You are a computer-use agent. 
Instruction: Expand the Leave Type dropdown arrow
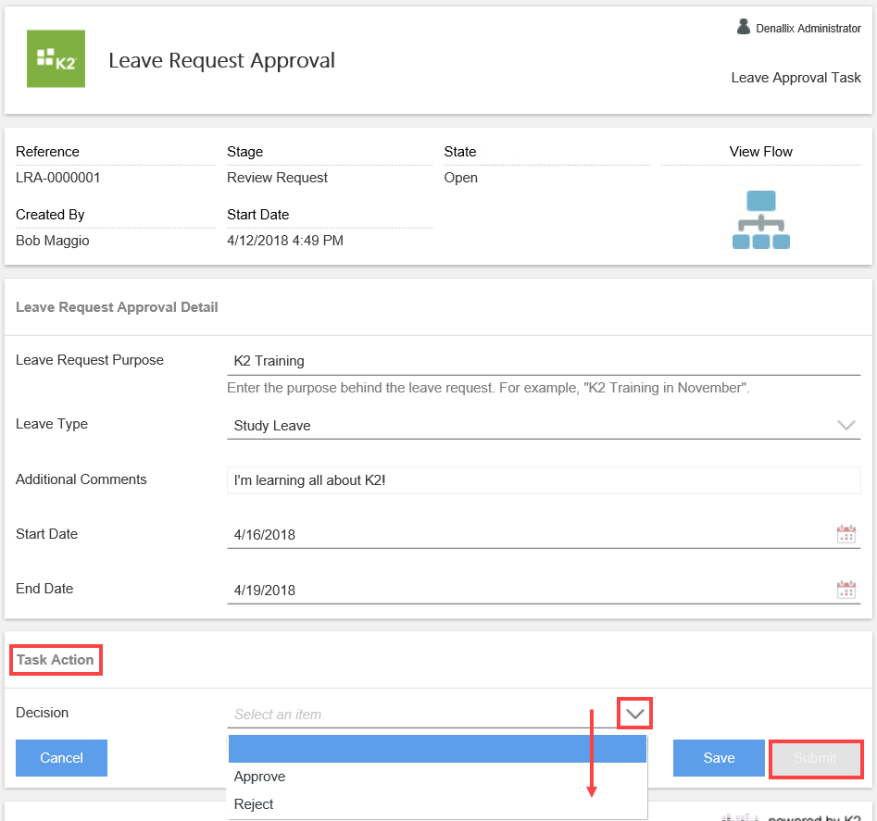click(846, 425)
